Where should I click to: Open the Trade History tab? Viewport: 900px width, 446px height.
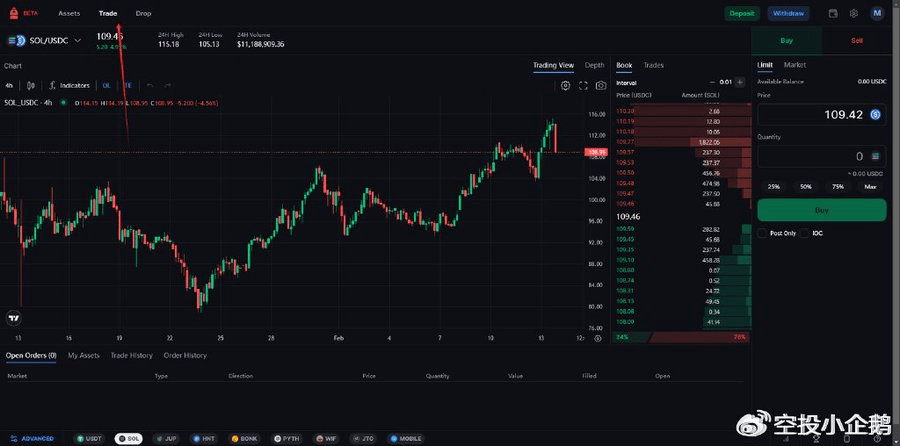(x=131, y=355)
